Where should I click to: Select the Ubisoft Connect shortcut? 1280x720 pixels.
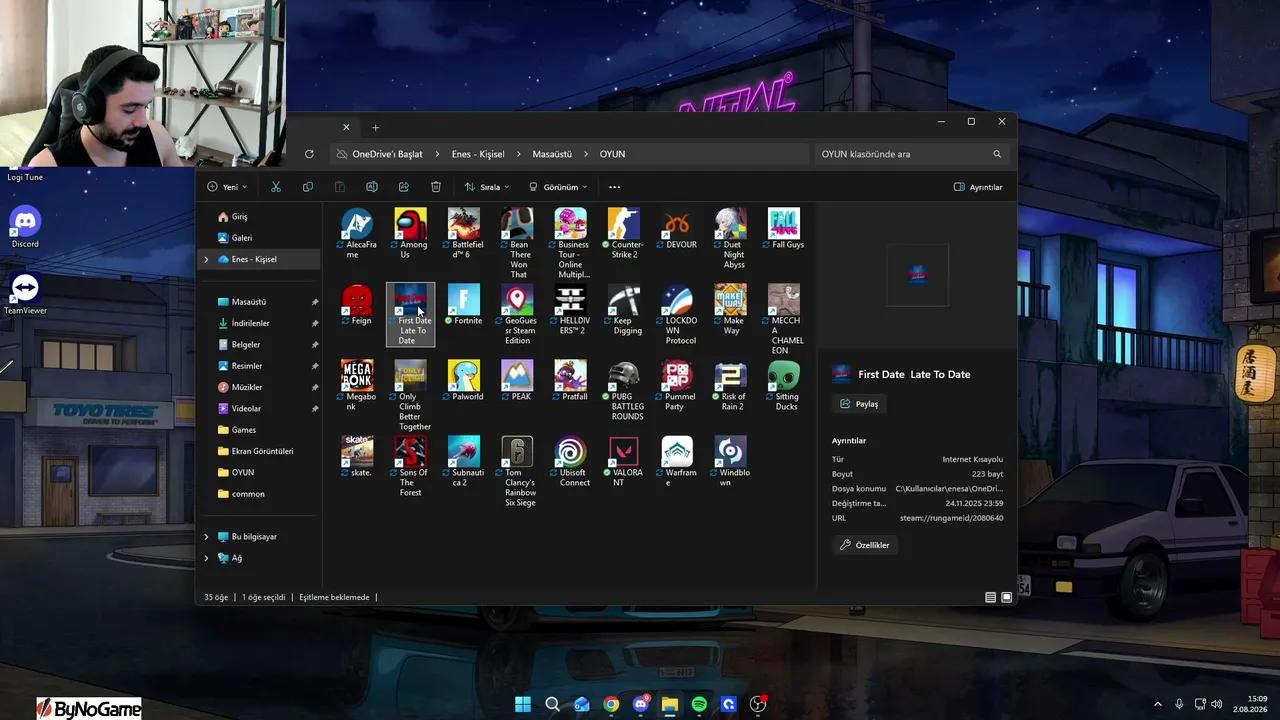click(571, 462)
